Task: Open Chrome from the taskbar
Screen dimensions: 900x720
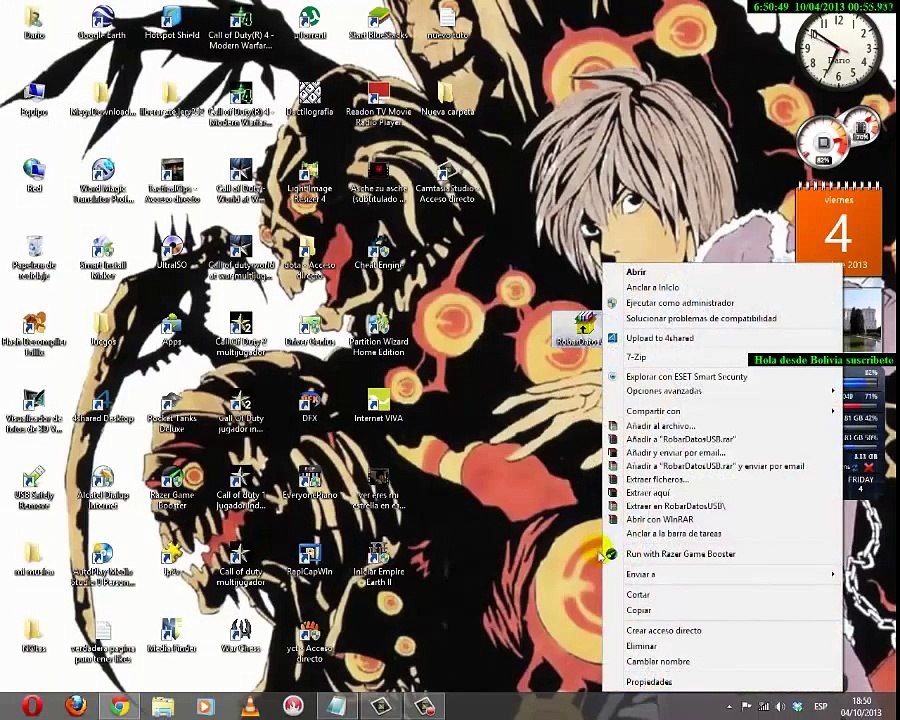Action: pyautogui.click(x=119, y=706)
